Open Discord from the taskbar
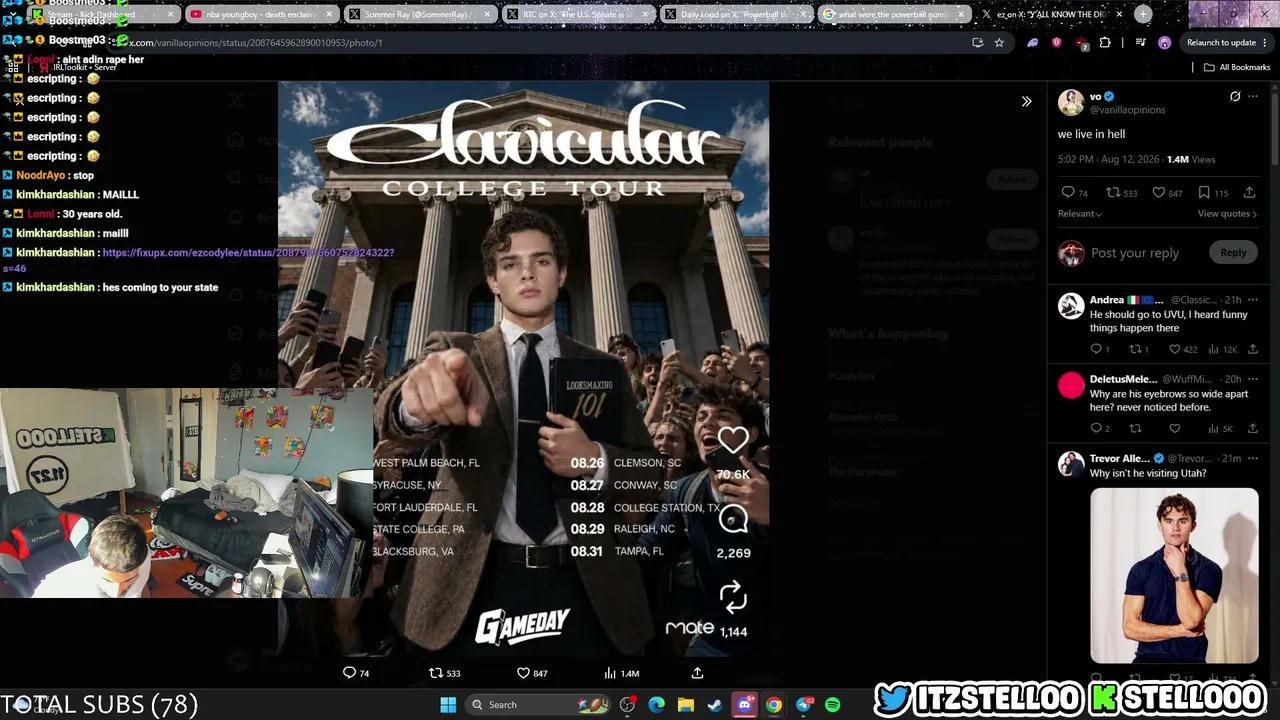 [745, 705]
